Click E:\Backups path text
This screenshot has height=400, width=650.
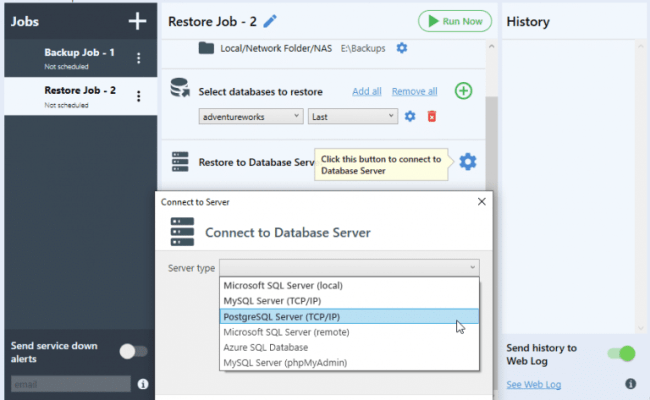coord(363,48)
